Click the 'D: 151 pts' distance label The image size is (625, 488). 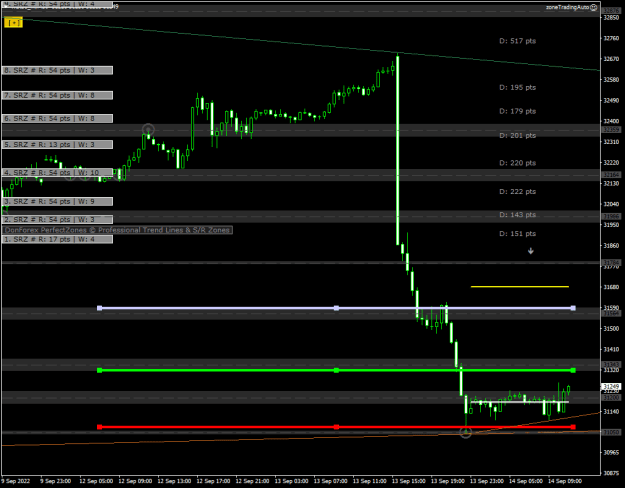(517, 234)
